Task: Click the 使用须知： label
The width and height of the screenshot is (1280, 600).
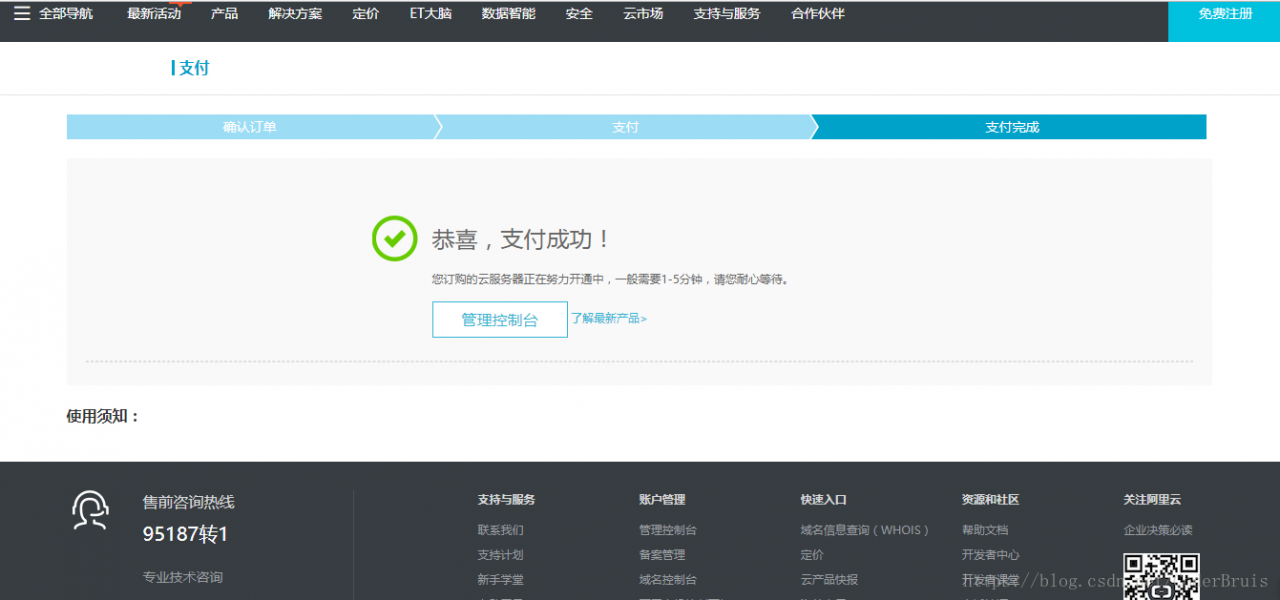Action: [x=103, y=416]
